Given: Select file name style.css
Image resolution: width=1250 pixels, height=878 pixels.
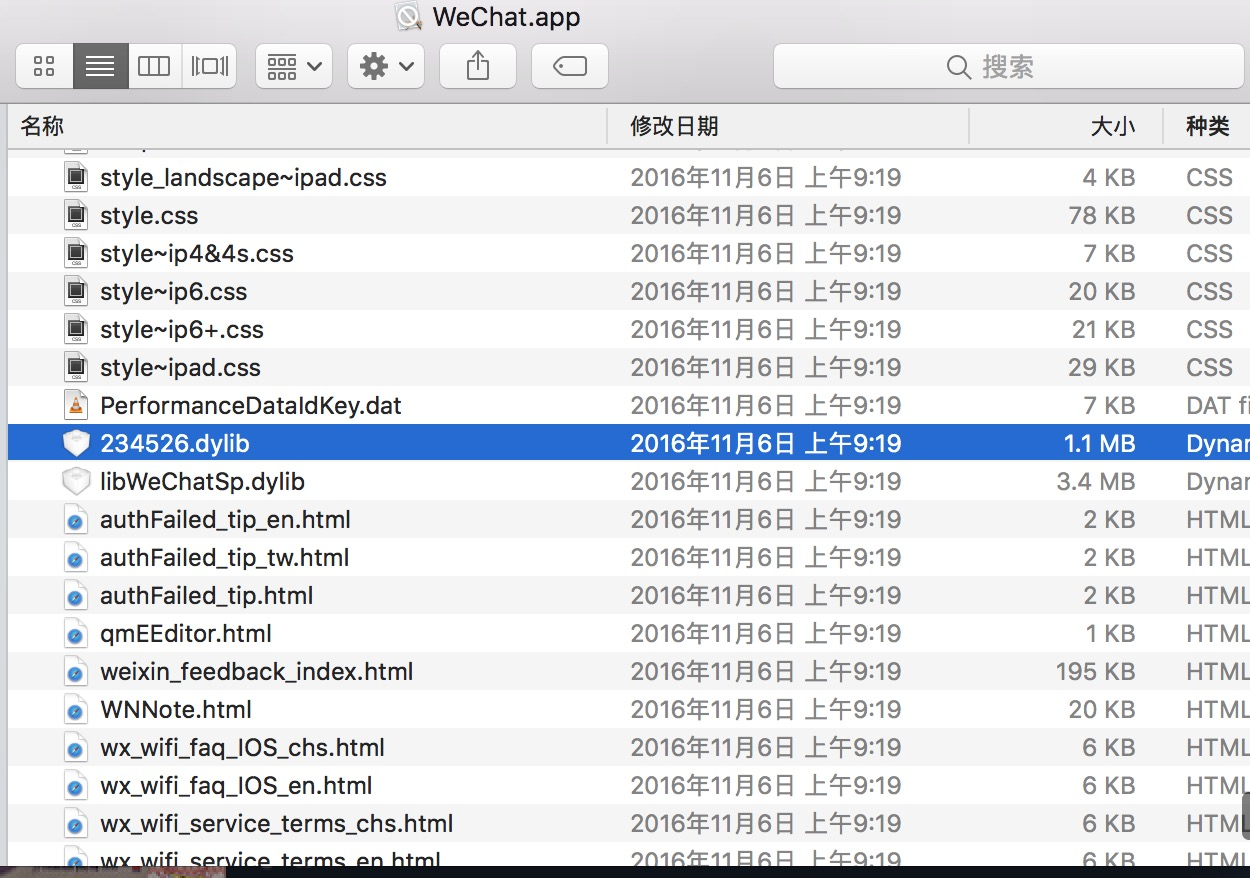Looking at the screenshot, I should (x=149, y=216).
